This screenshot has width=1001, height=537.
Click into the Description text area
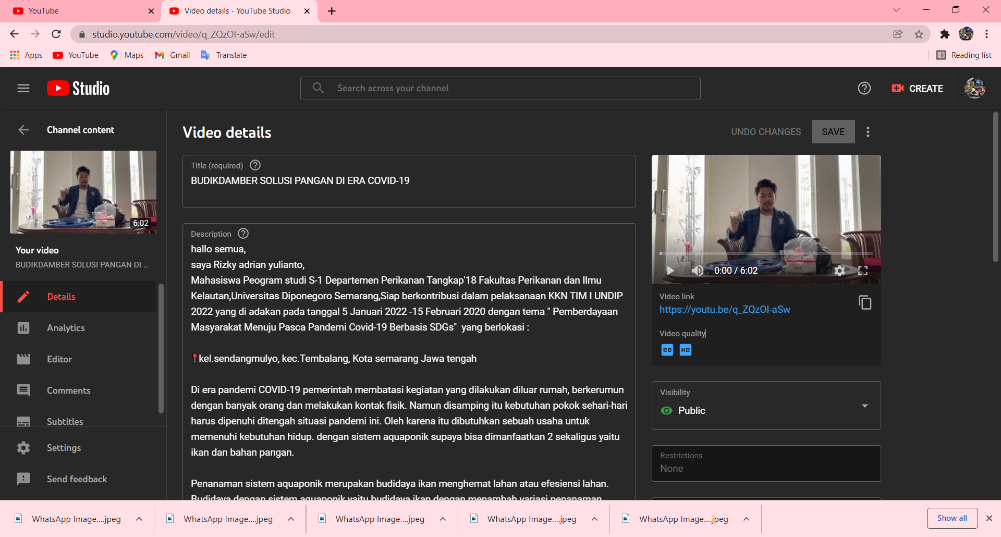(409, 362)
